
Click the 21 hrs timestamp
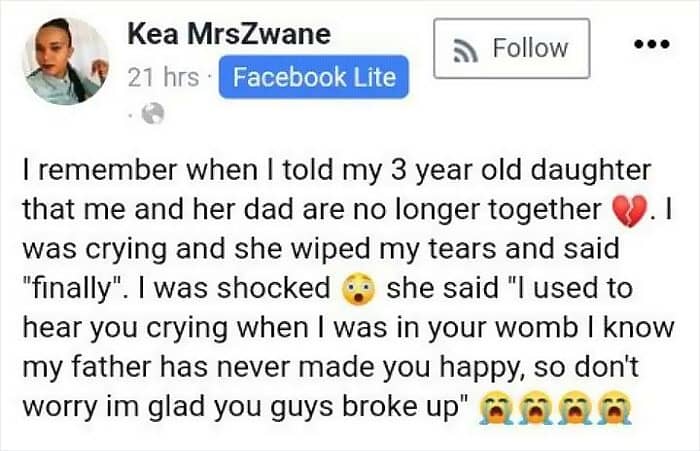(163, 77)
